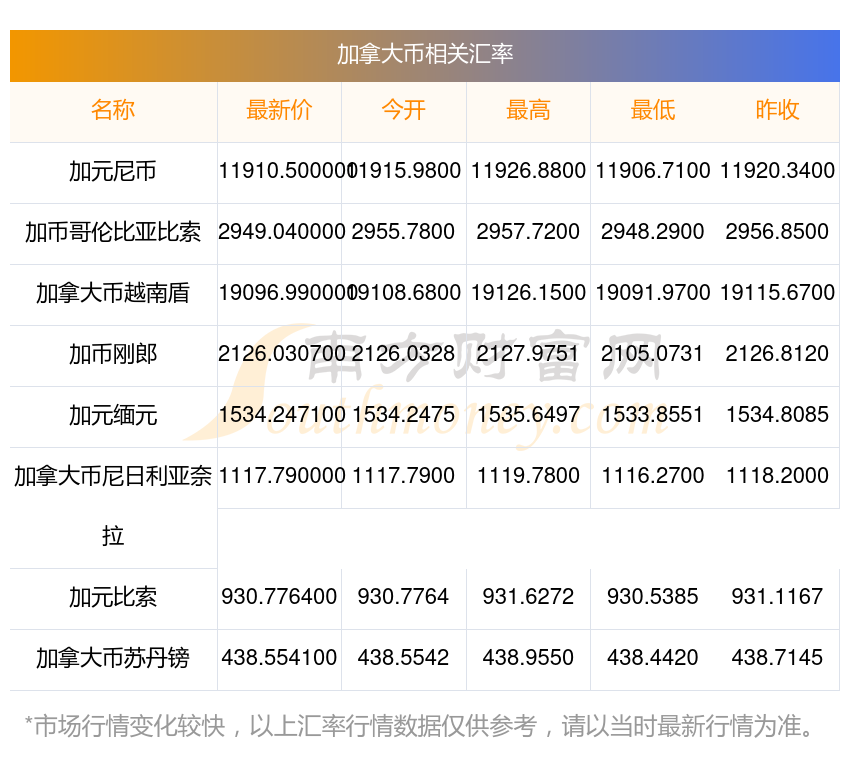Screen dimensions: 850x757
Task: Click the high value 2127.9751
Action: click(528, 354)
